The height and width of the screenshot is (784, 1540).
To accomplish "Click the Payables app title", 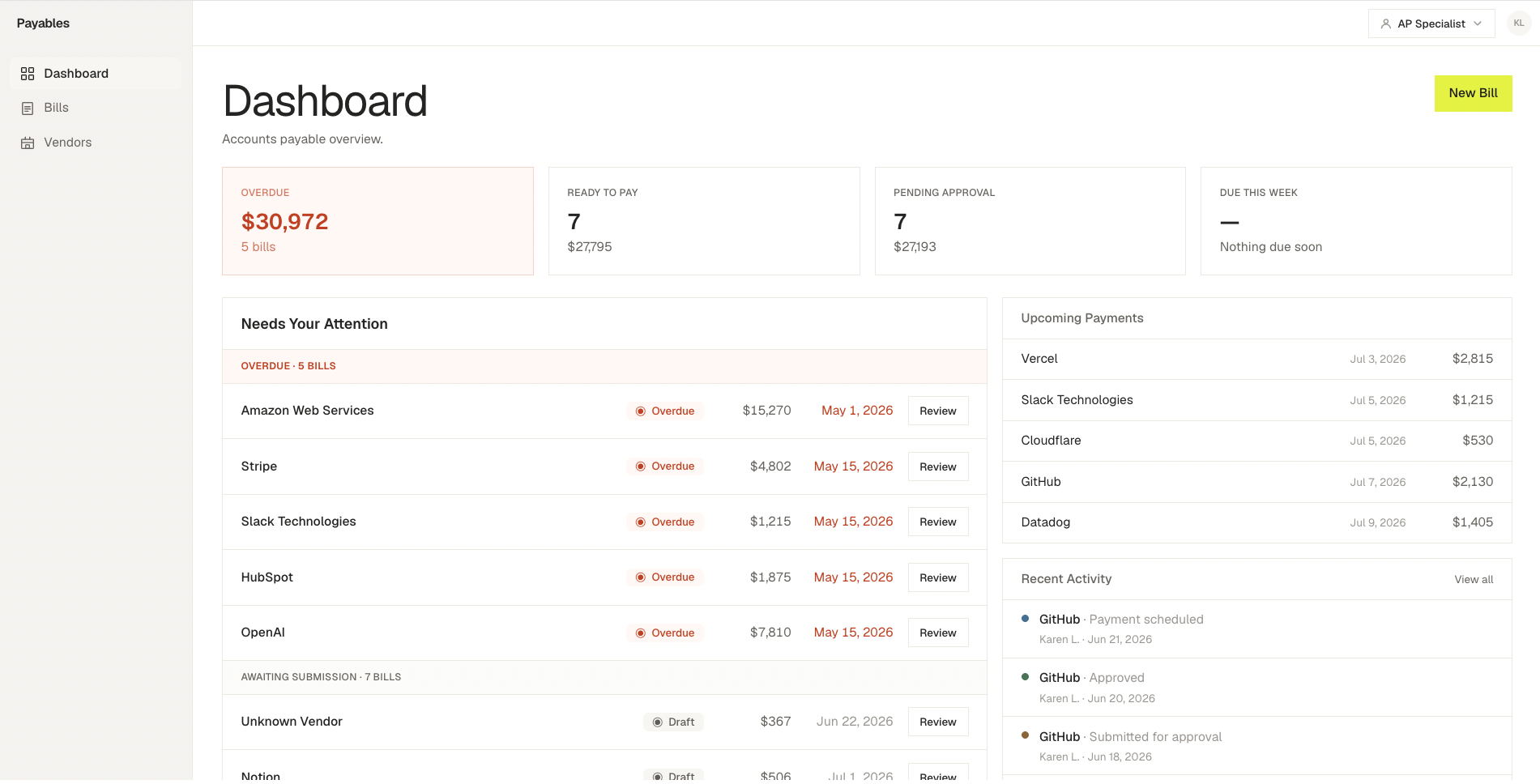I will (43, 23).
